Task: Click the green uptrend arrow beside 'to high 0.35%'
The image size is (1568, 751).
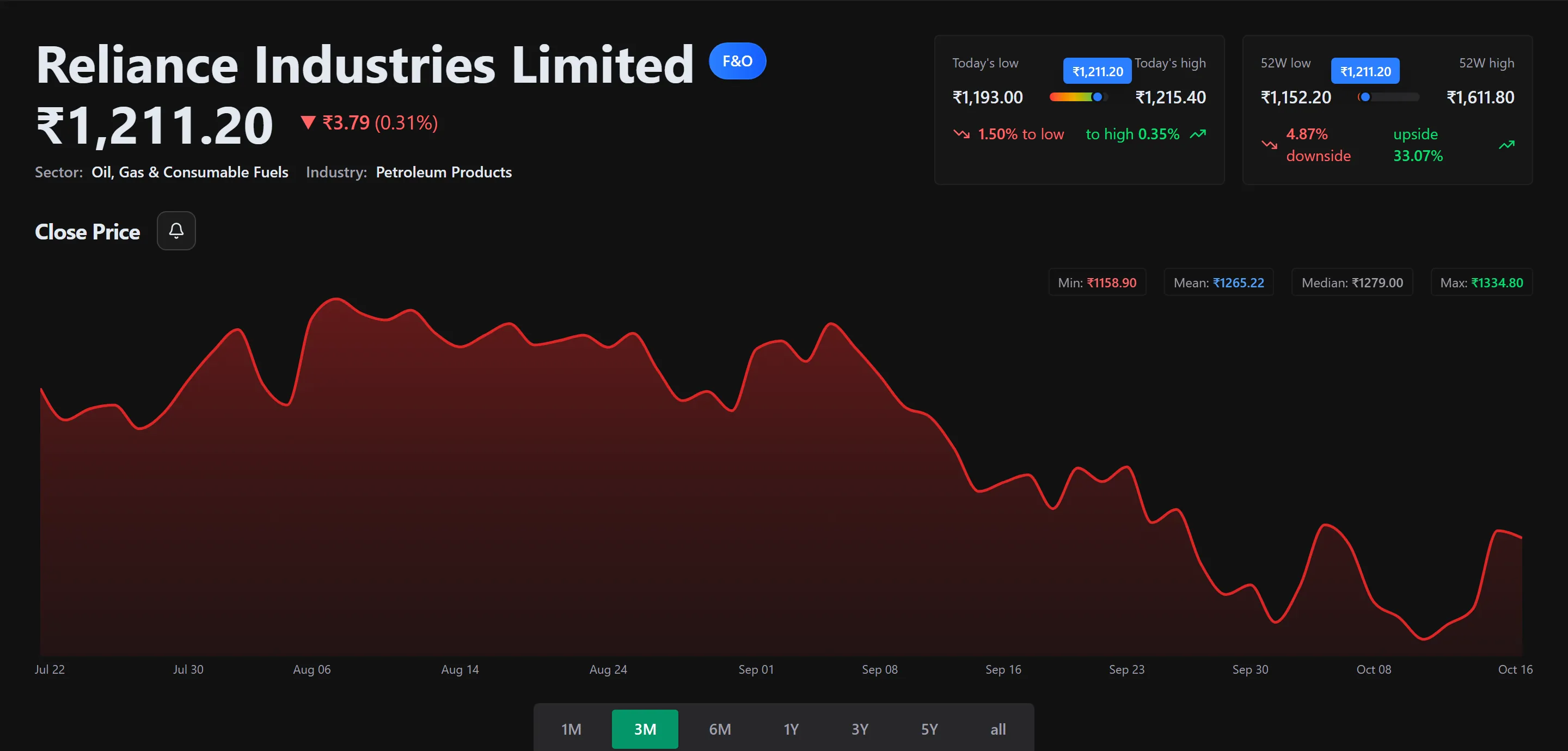Action: [x=1198, y=134]
